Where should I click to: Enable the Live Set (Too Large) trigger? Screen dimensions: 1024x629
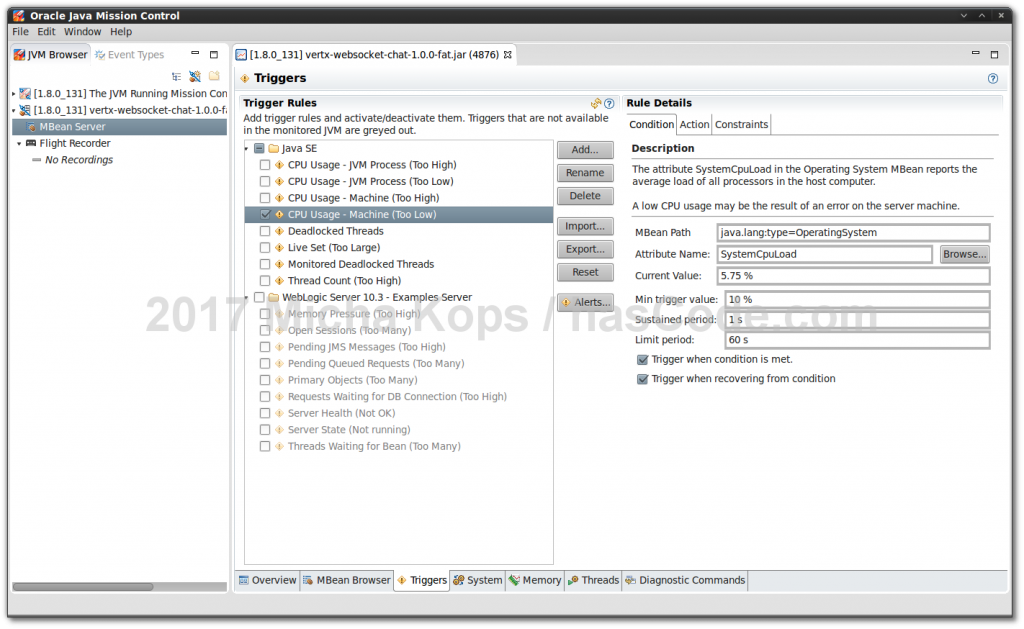coord(264,247)
